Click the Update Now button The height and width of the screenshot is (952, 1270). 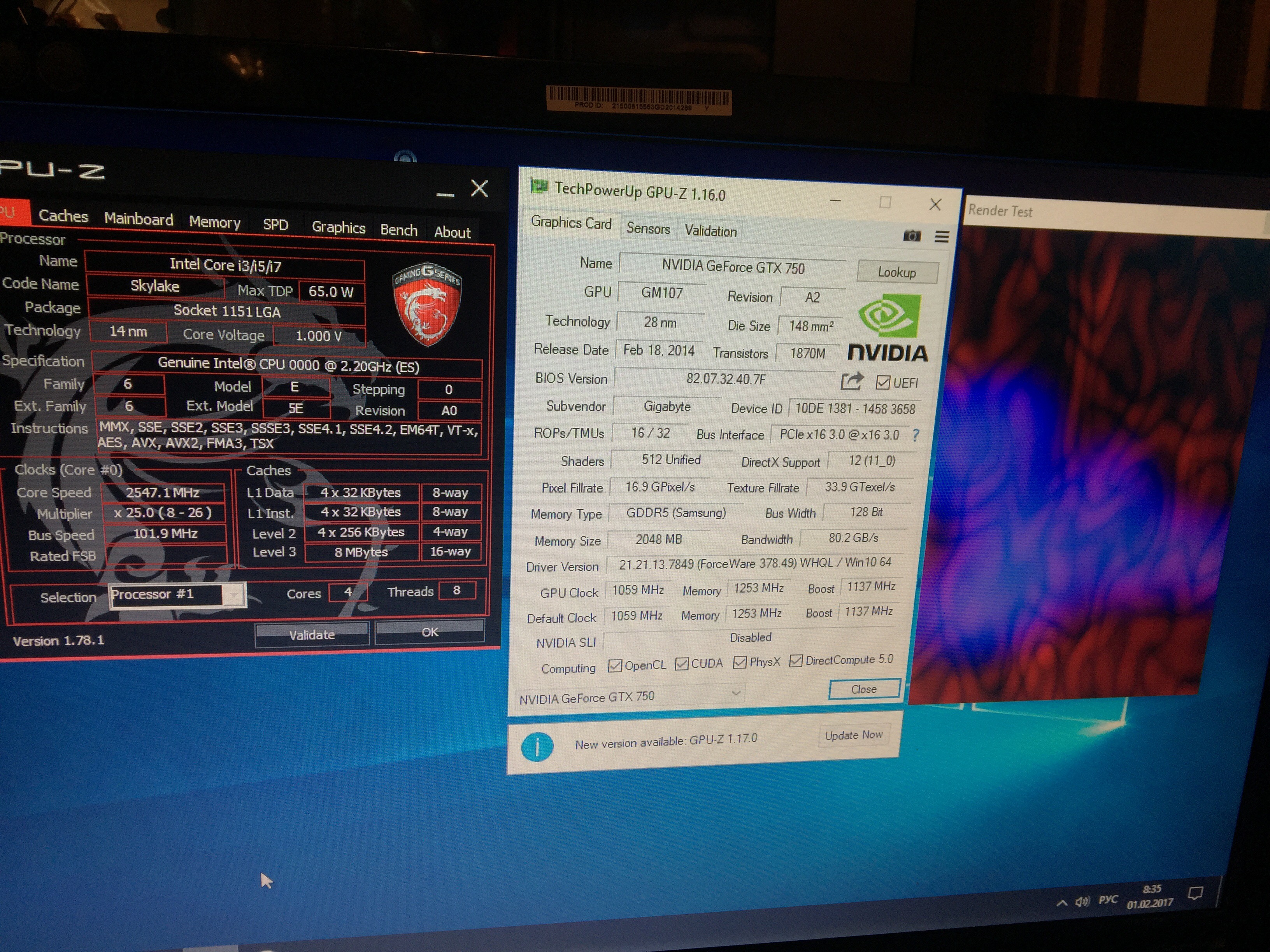click(853, 735)
